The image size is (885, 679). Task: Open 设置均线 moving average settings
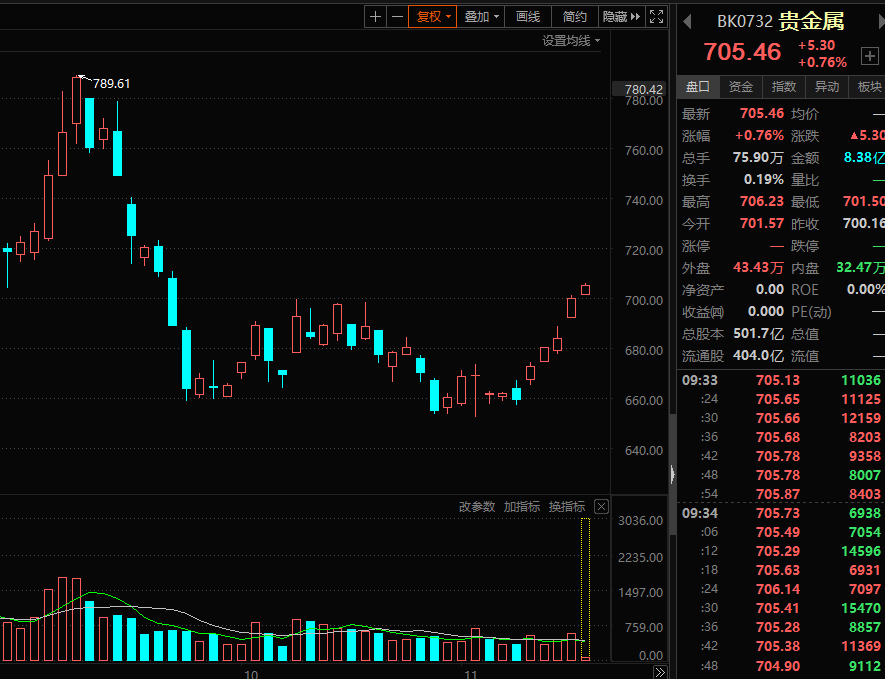click(x=571, y=41)
